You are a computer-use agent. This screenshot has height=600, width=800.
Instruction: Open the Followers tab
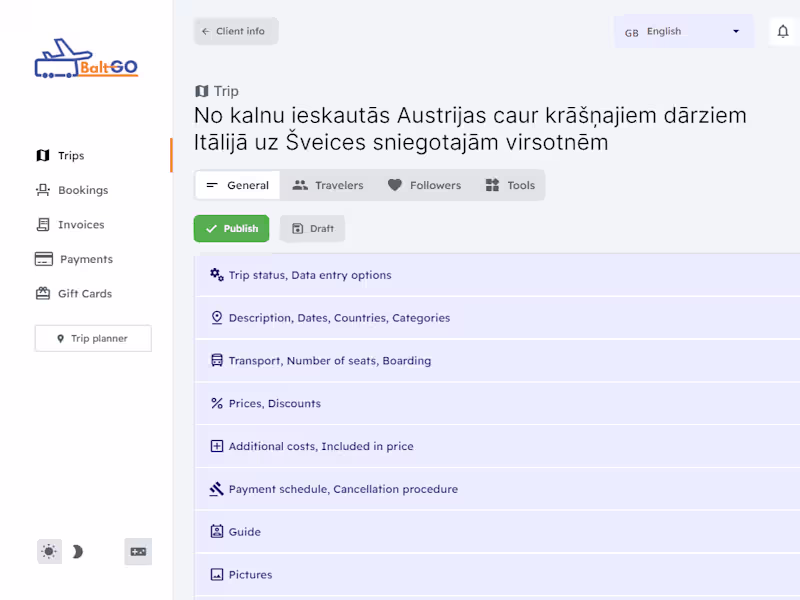(424, 185)
